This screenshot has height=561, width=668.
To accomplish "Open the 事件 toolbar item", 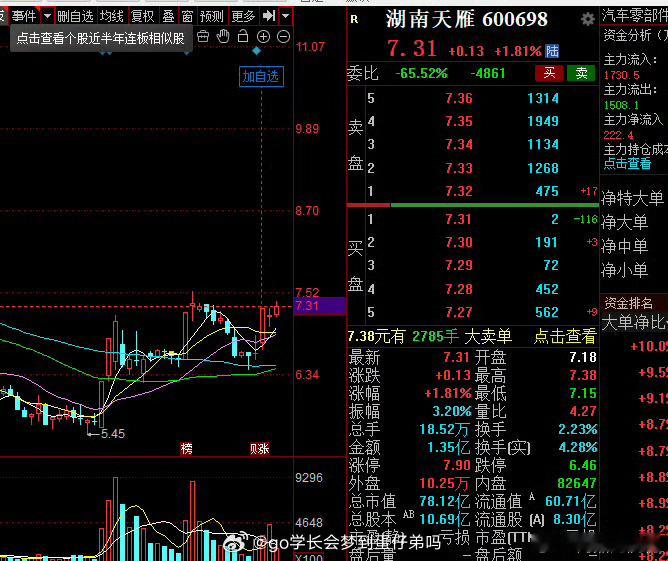I will 24,16.
